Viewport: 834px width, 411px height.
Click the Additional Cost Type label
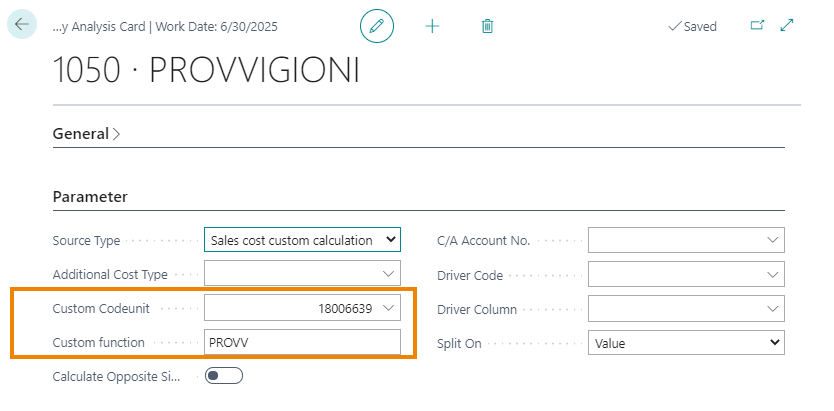[x=110, y=274]
